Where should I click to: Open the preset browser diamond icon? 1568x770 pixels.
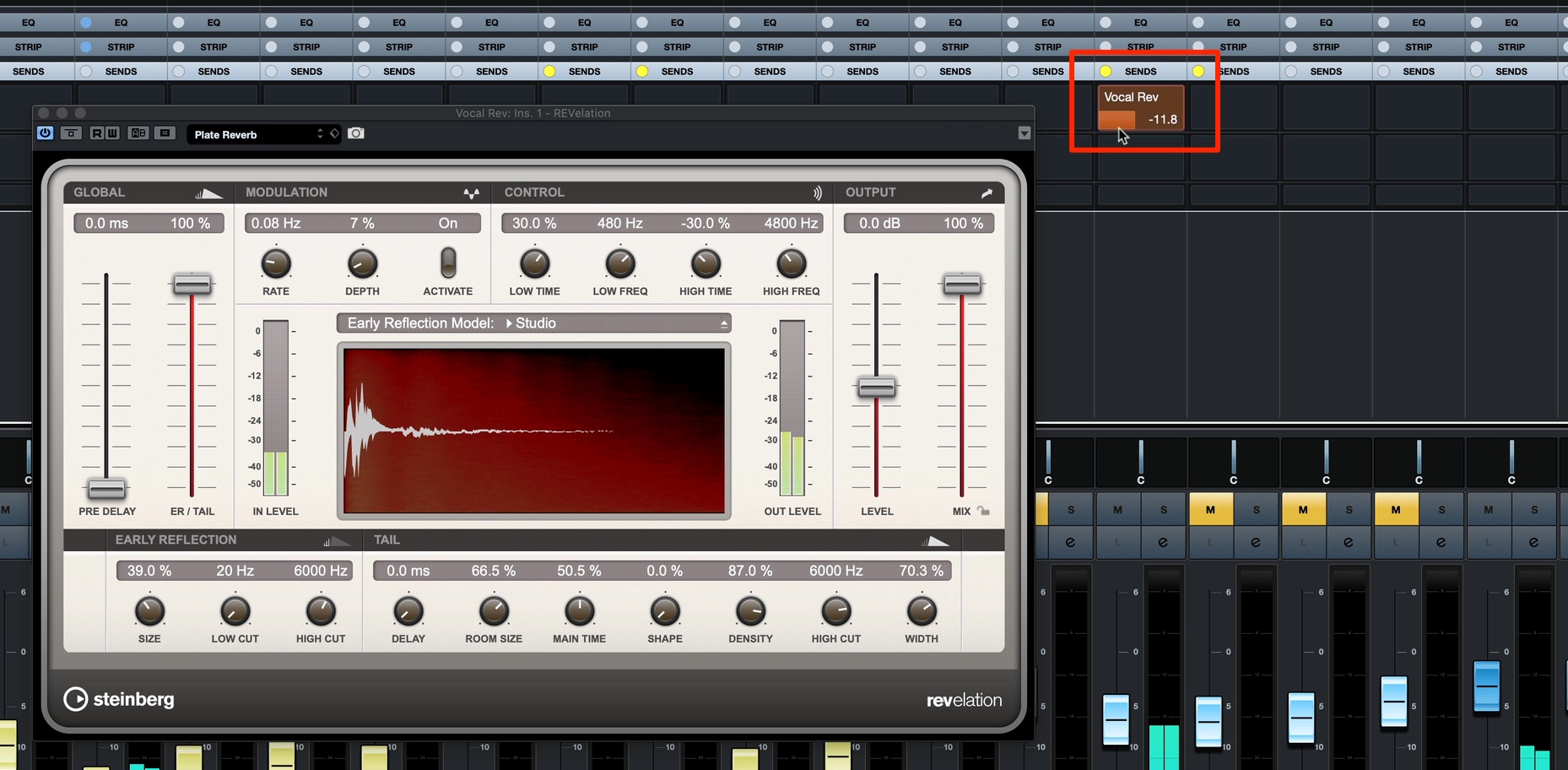pos(335,133)
